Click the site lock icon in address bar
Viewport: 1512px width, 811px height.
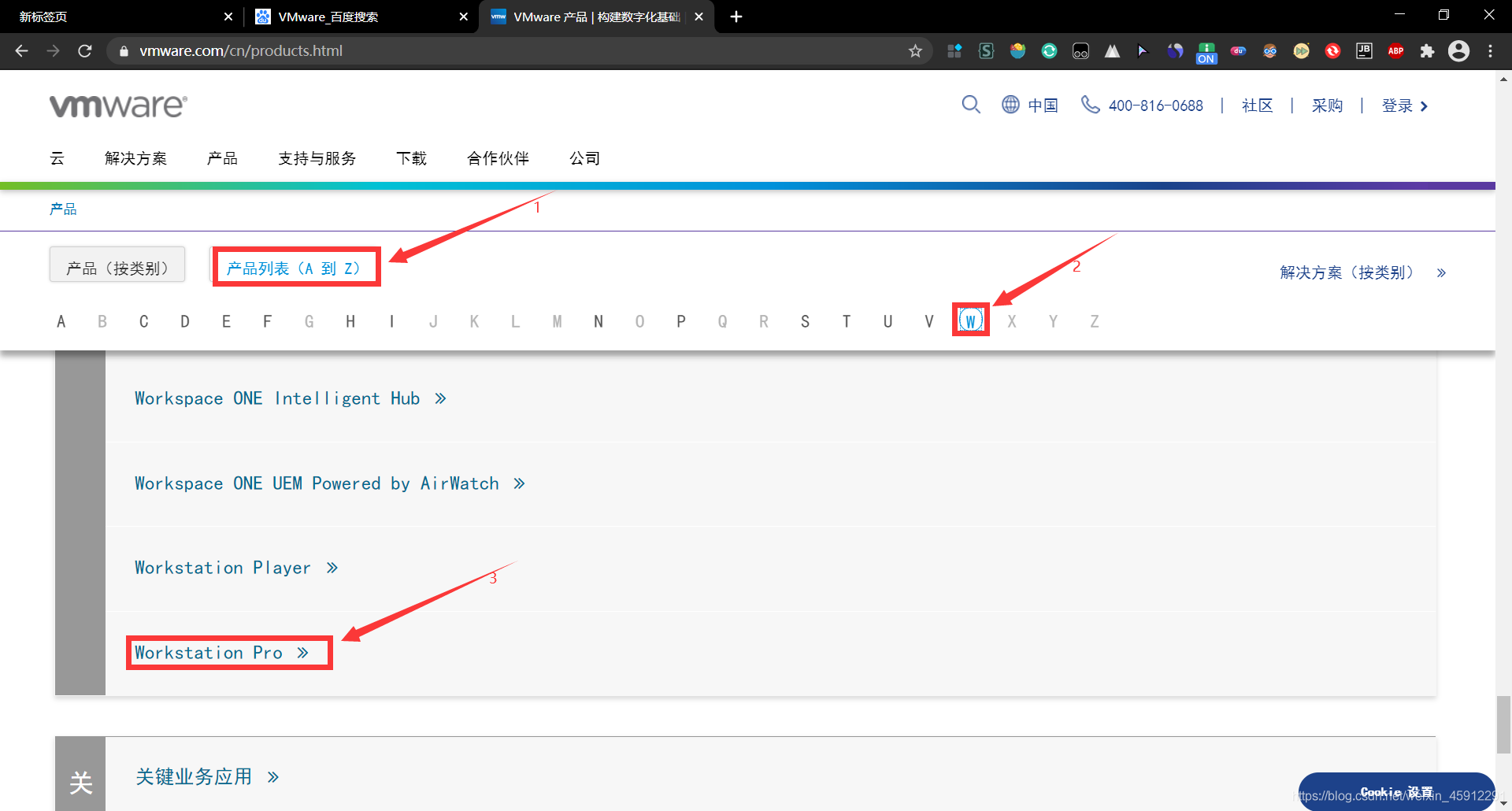coord(124,51)
